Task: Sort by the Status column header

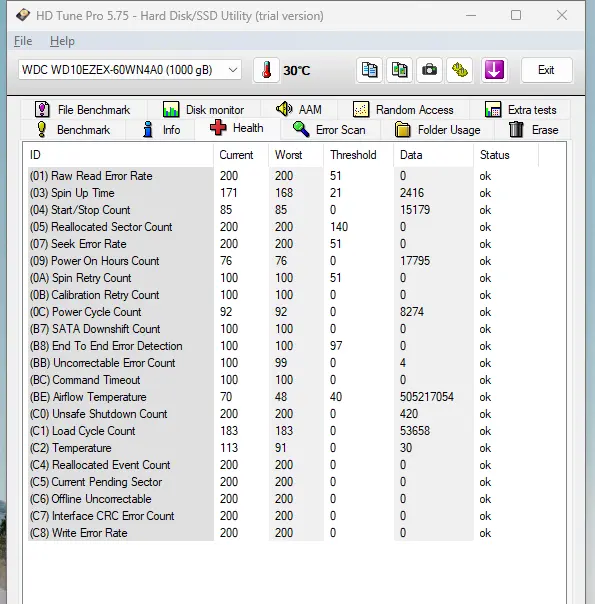Action: tap(506, 155)
